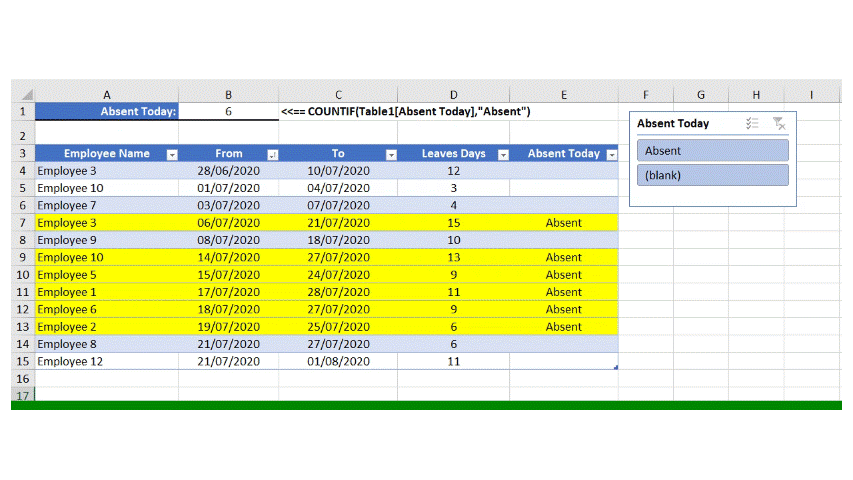Select row 7 header
Viewport: 853px width, 480px height.
coord(23,223)
